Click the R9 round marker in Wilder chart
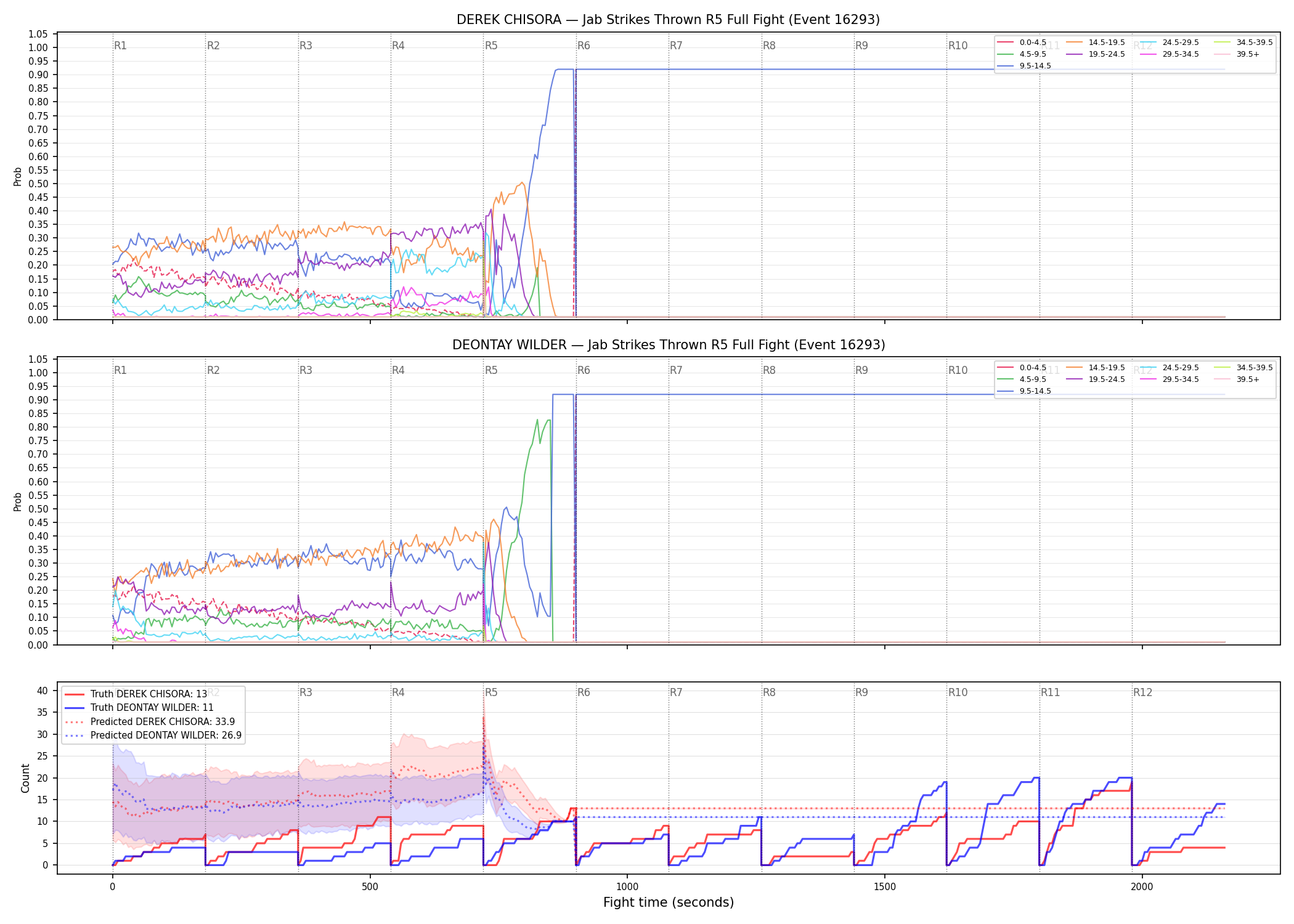The width and height of the screenshot is (1294, 924). (x=861, y=370)
